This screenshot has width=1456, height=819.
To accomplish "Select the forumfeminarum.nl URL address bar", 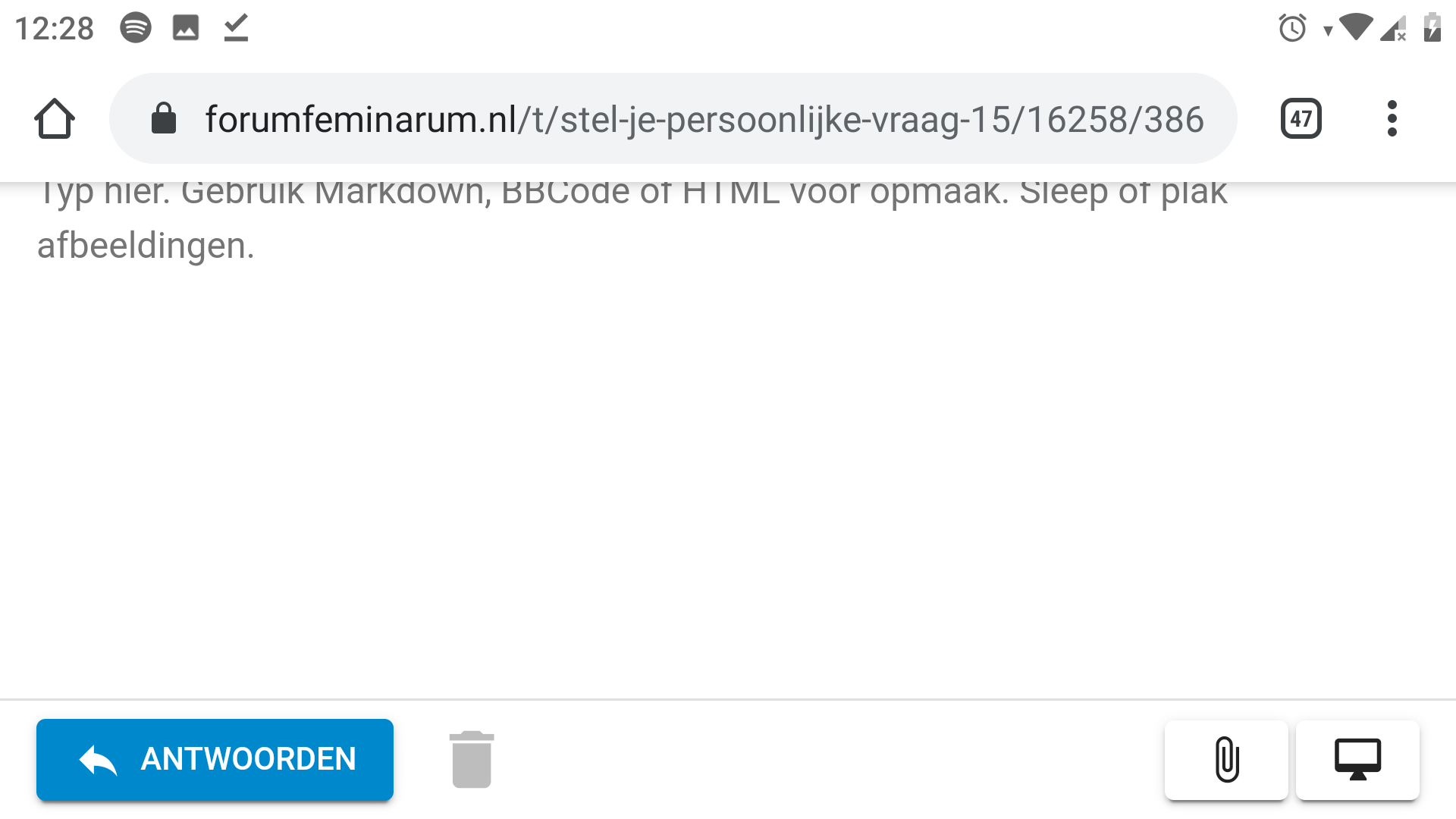I will coord(673,119).
